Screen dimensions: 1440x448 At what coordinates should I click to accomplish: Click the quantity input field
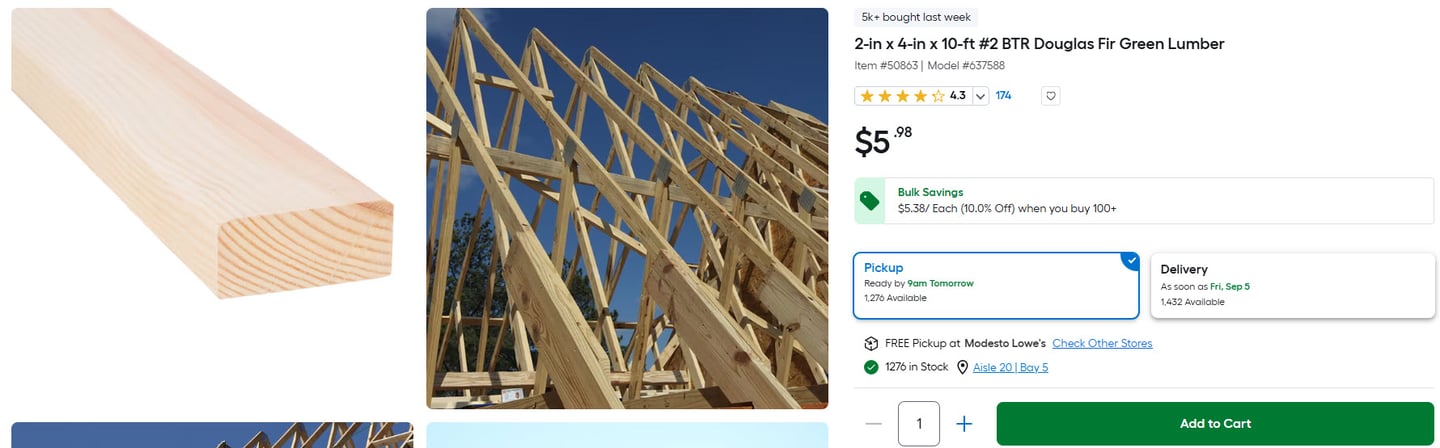click(x=919, y=424)
